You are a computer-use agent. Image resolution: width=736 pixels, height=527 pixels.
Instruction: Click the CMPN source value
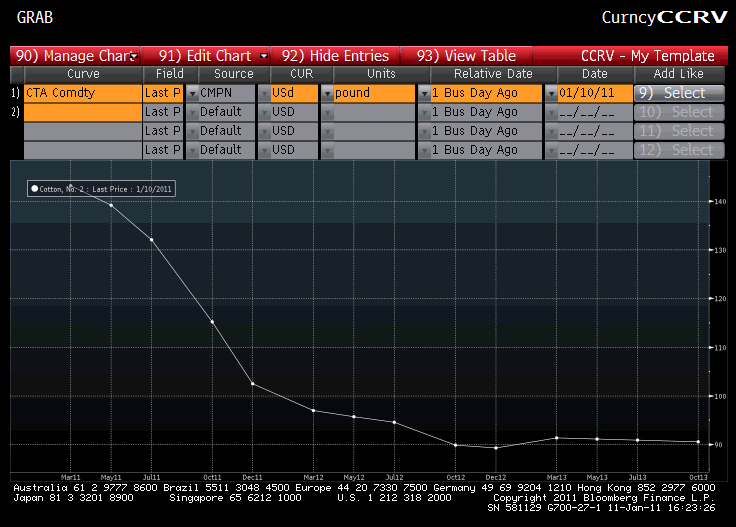point(226,93)
